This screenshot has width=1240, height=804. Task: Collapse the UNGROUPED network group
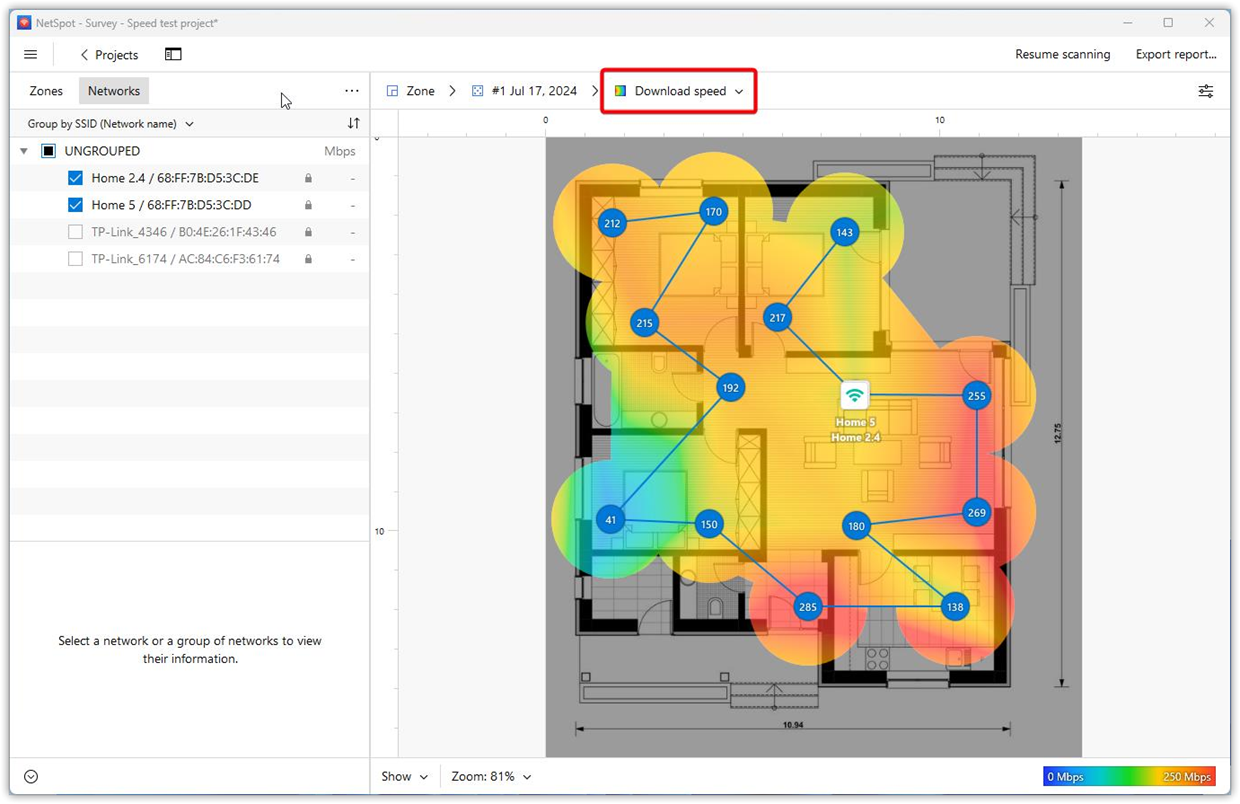coord(23,150)
